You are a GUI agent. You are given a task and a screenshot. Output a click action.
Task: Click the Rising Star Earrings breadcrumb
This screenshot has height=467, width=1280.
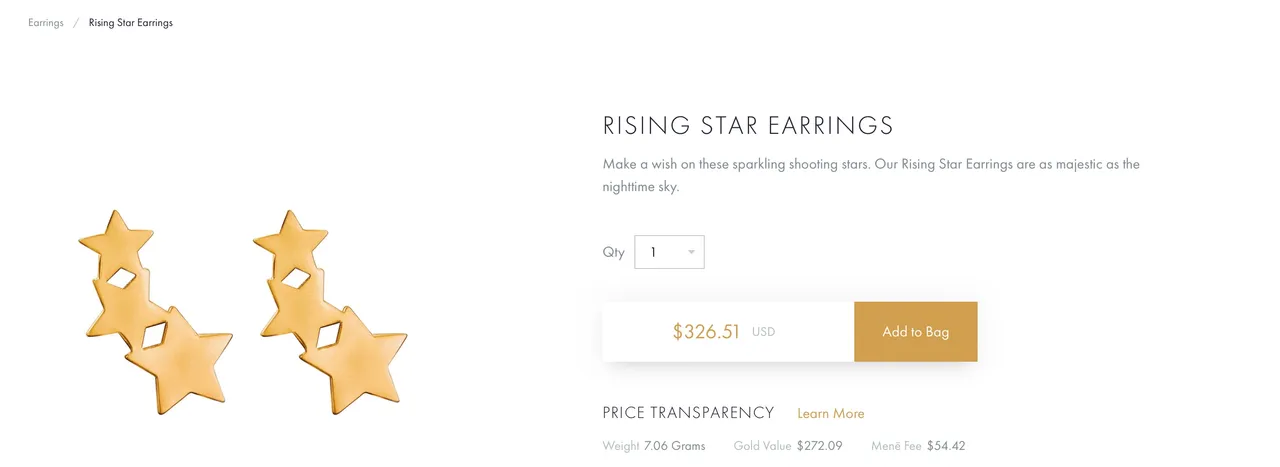(x=130, y=23)
